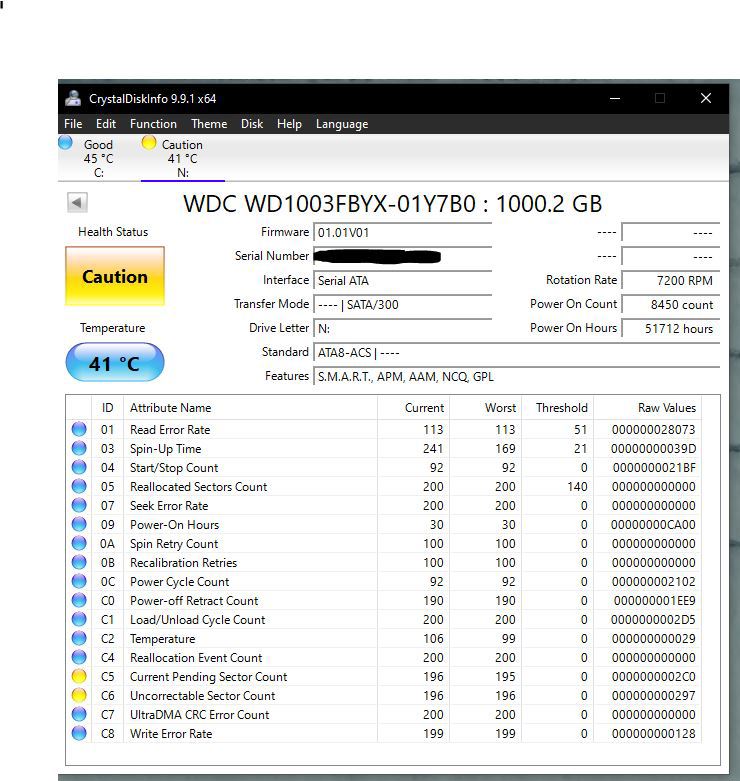Click the 41 °C temperature button
Viewport: 740px width, 781px height.
115,363
